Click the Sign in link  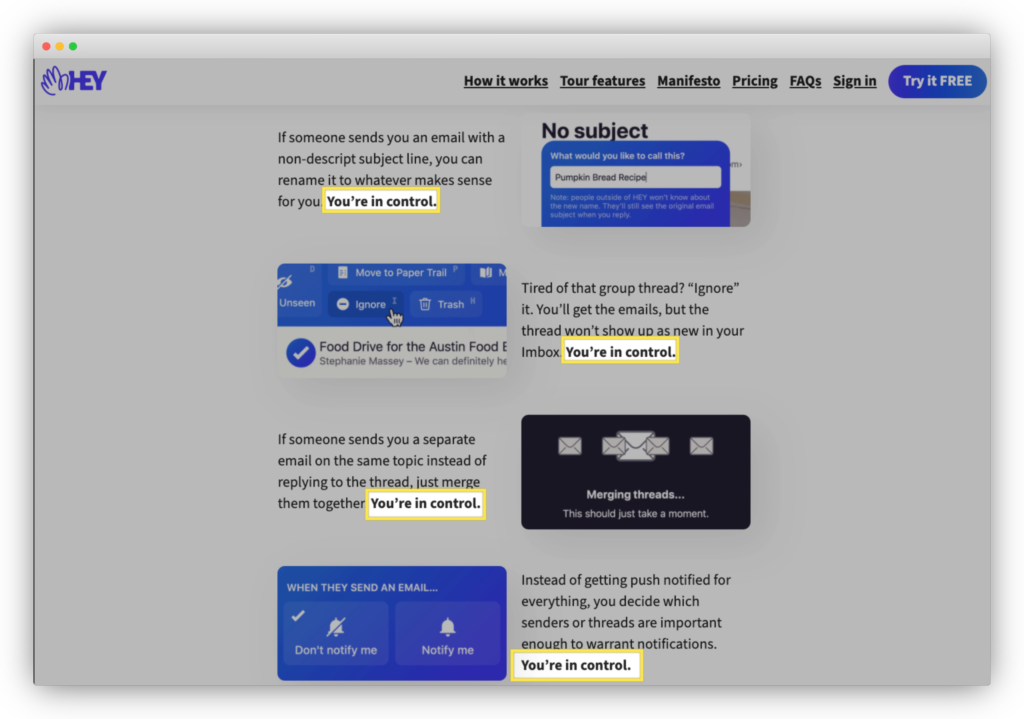854,81
